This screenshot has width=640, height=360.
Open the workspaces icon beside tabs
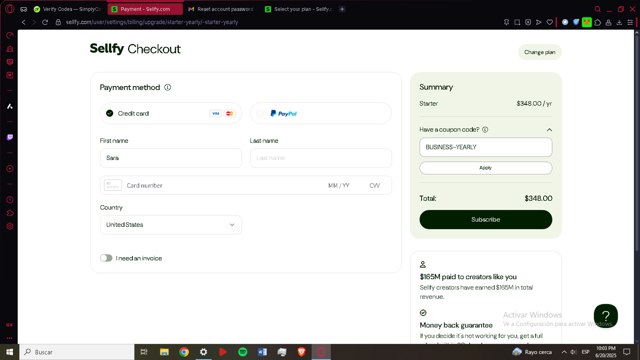tap(24, 9)
